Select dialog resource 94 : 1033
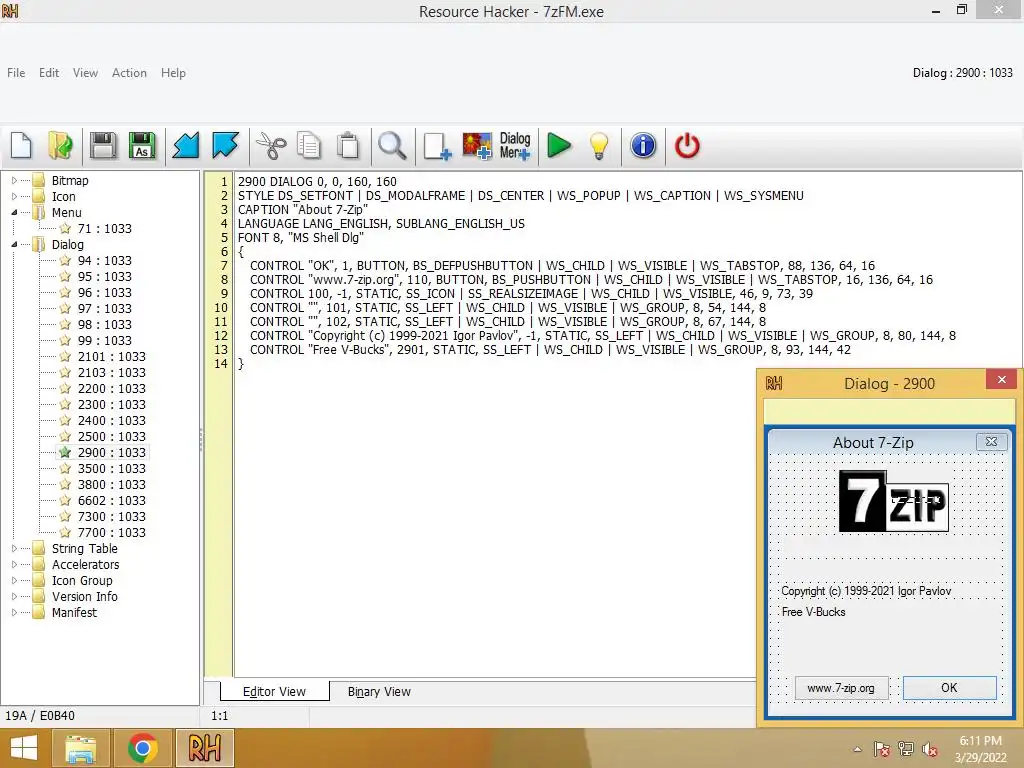The height and width of the screenshot is (768, 1024). [104, 261]
